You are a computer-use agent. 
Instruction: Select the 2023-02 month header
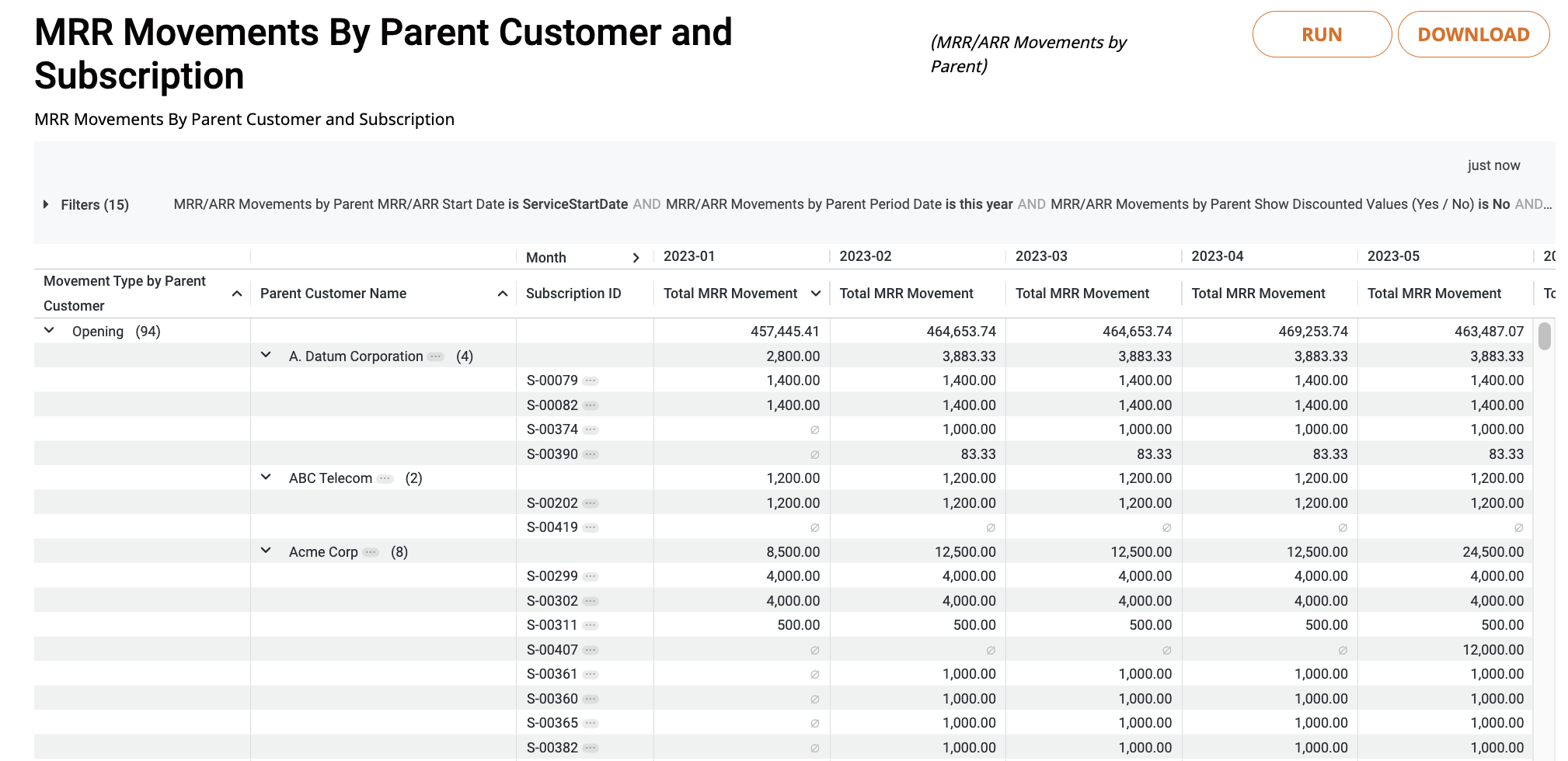pos(866,256)
